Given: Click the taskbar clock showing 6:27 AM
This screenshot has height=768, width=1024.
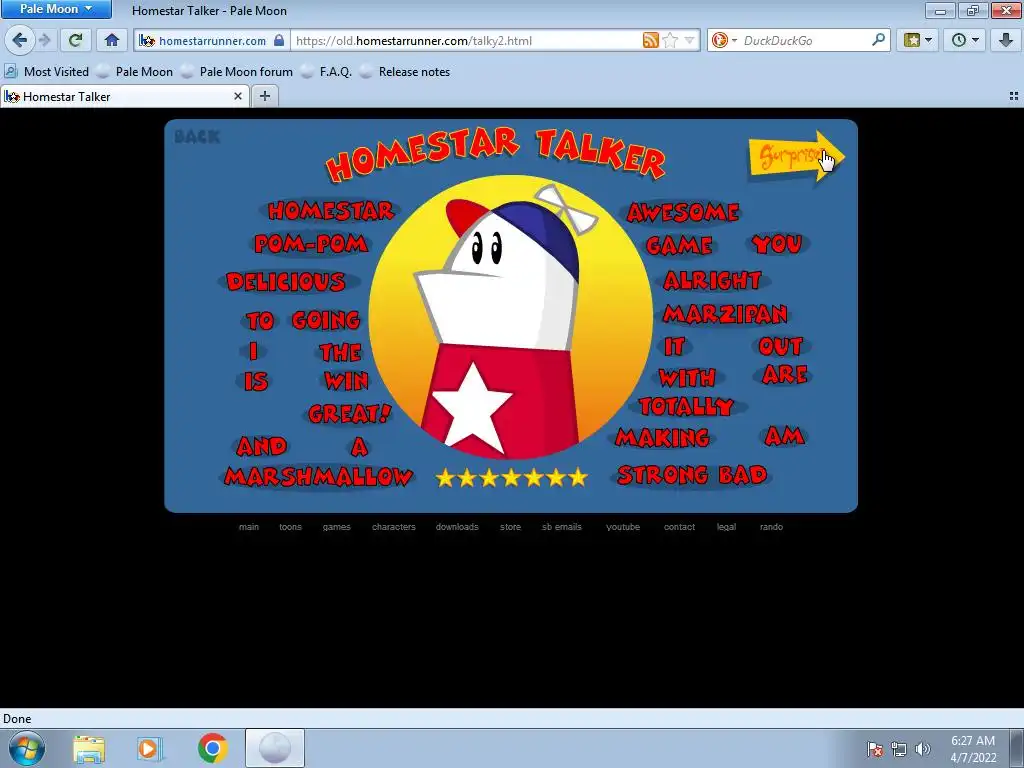Looking at the screenshot, I should tap(973, 749).
